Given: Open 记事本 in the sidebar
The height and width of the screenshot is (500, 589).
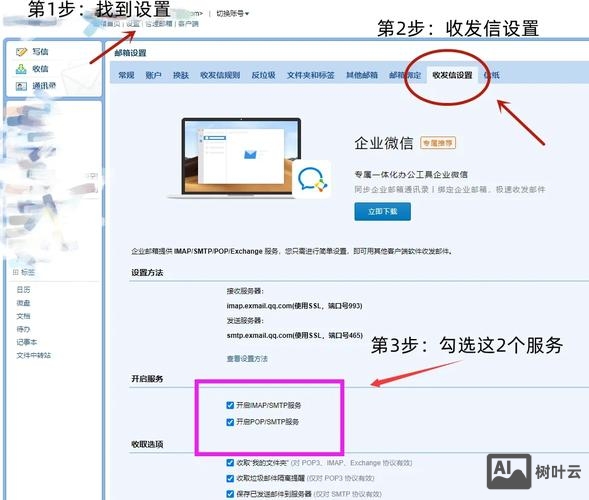Looking at the screenshot, I should [27, 342].
